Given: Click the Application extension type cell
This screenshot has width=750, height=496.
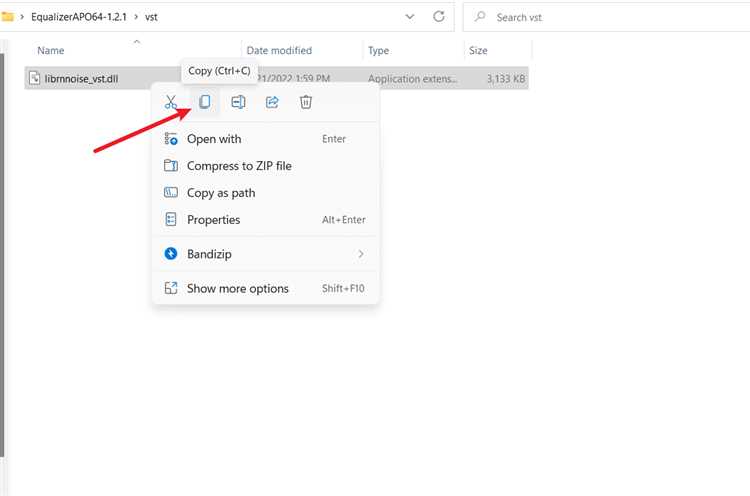Looking at the screenshot, I should (412, 78).
